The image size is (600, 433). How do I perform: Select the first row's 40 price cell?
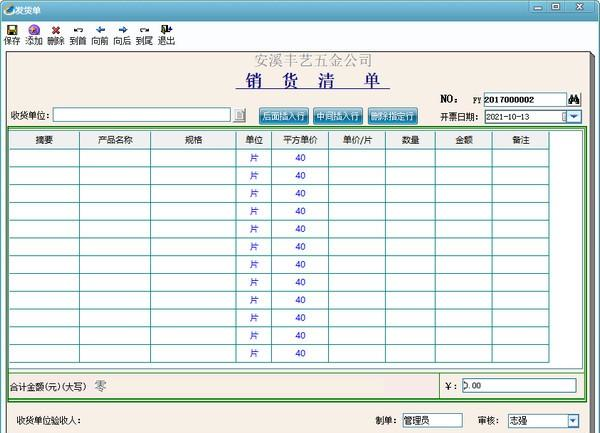(300, 158)
